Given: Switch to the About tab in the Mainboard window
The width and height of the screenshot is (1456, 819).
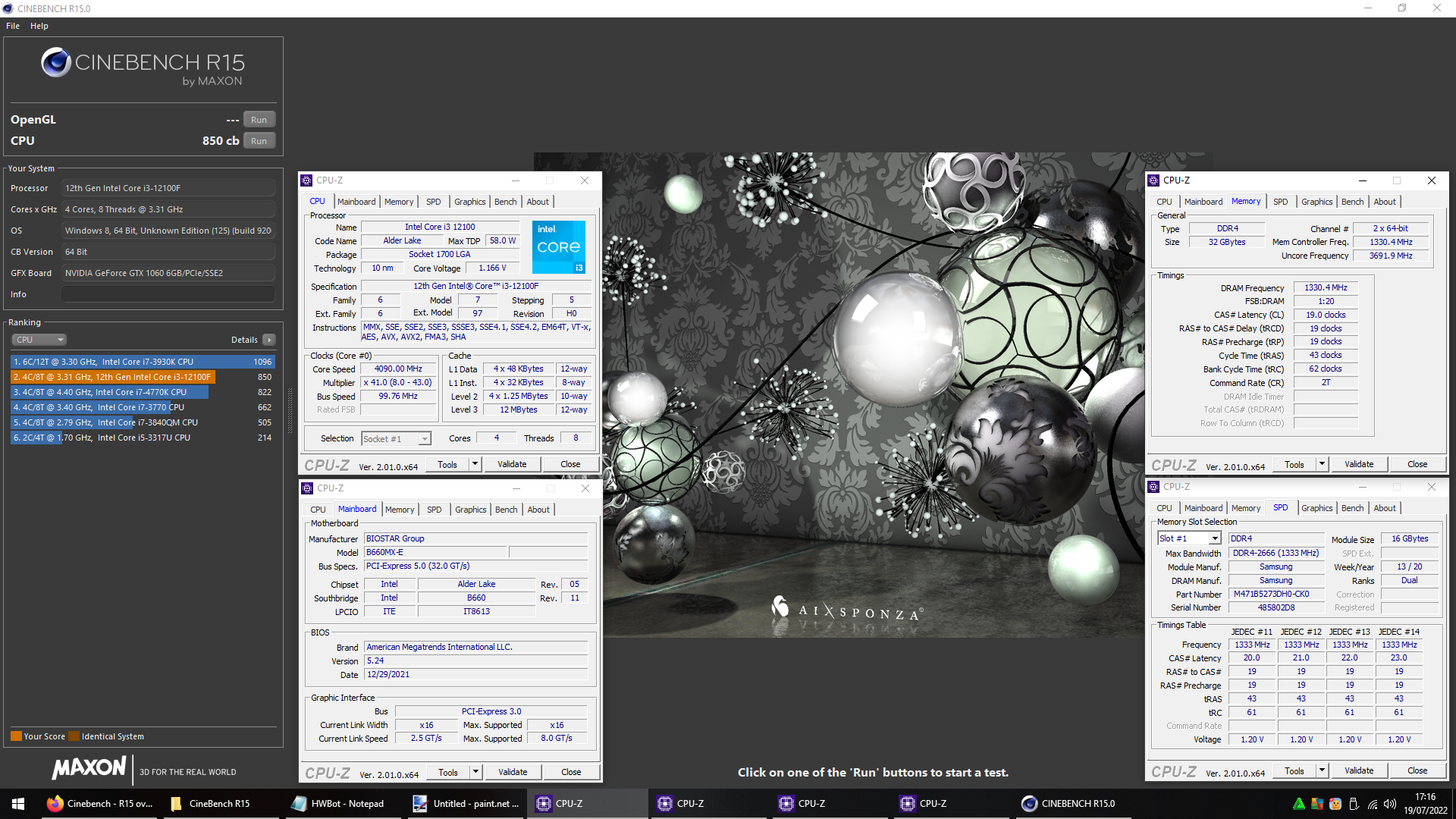Looking at the screenshot, I should [538, 510].
